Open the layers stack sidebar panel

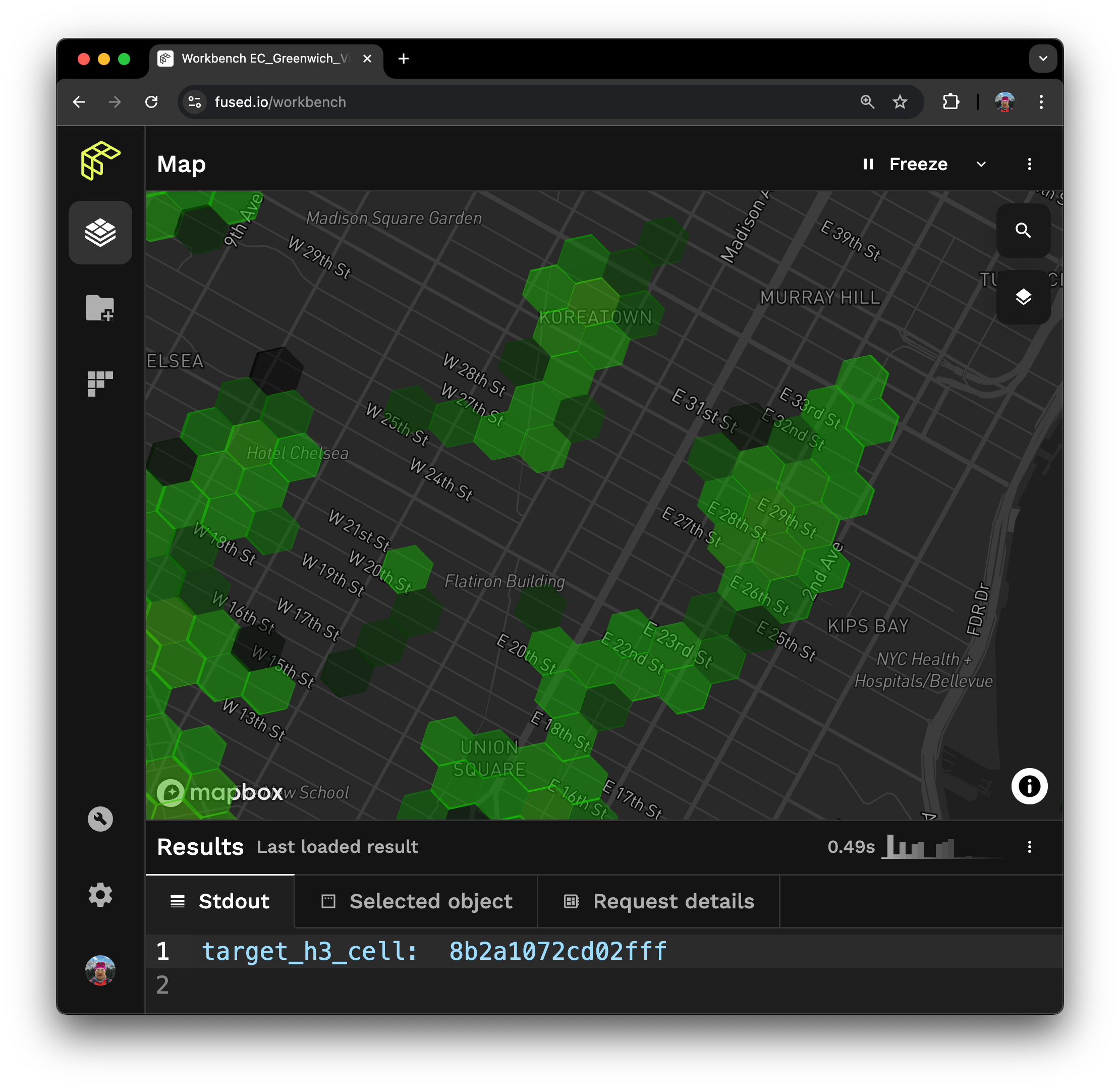[100, 232]
